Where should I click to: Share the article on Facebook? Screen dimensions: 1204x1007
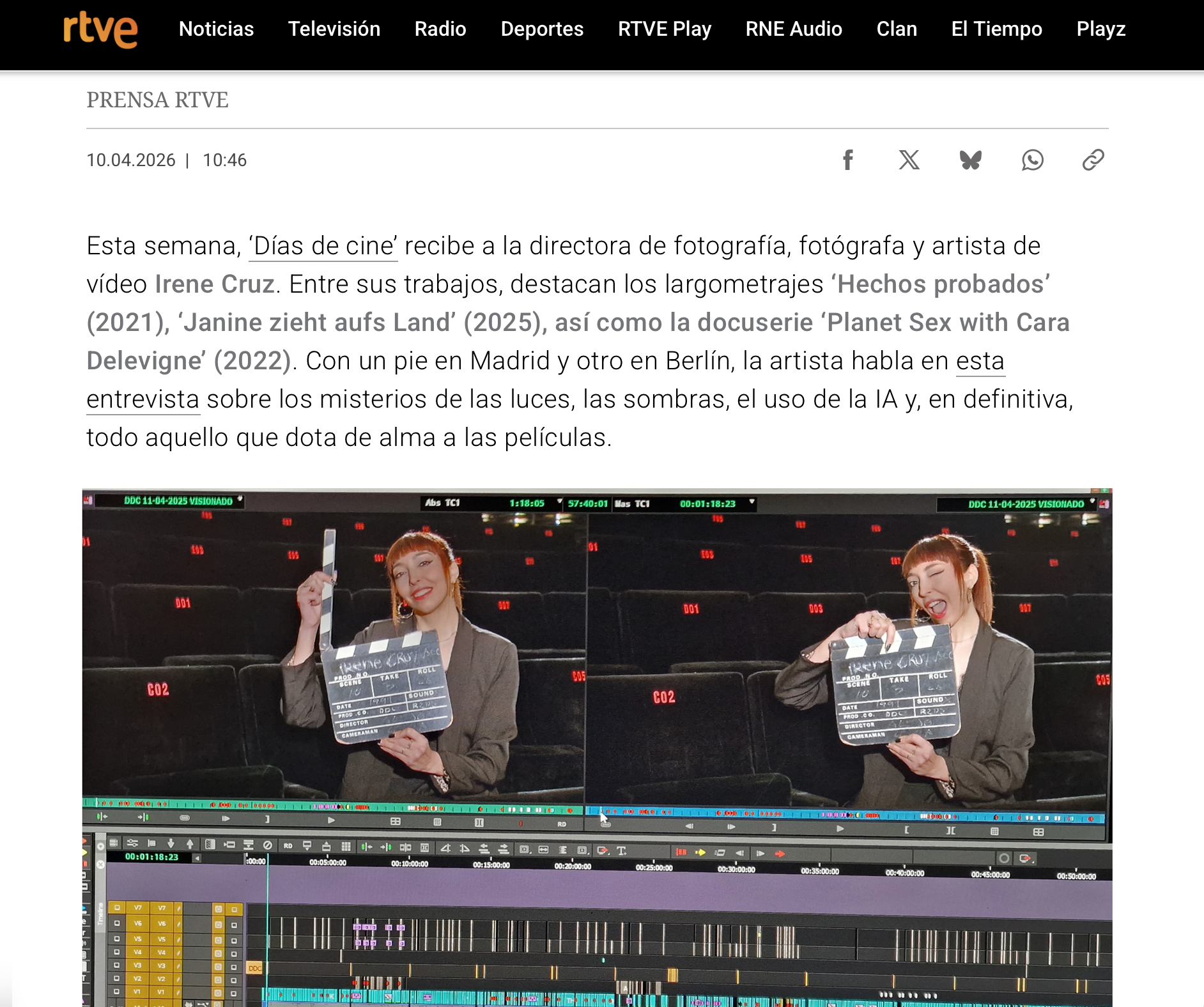click(x=848, y=160)
